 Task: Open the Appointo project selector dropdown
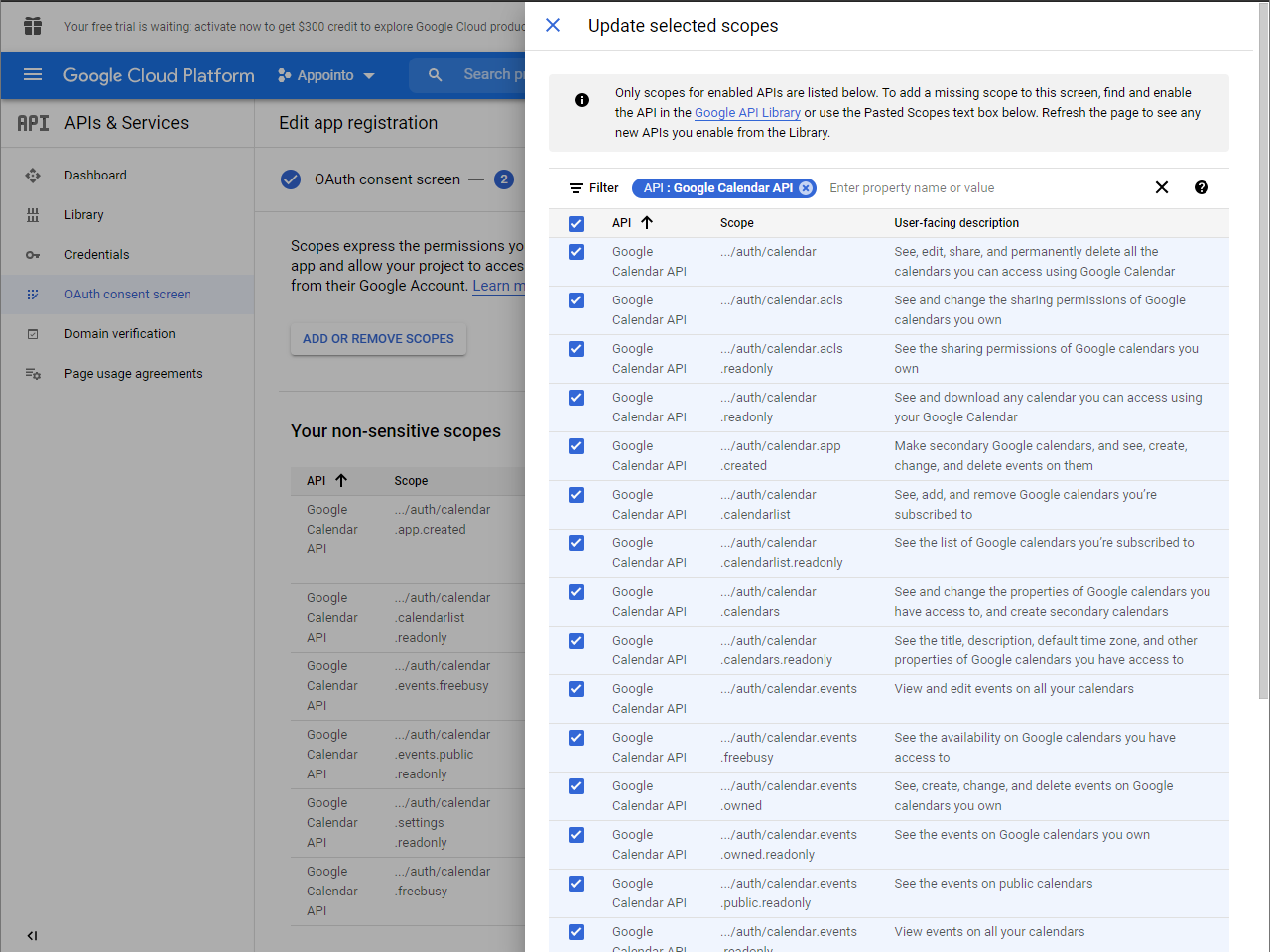tap(326, 75)
